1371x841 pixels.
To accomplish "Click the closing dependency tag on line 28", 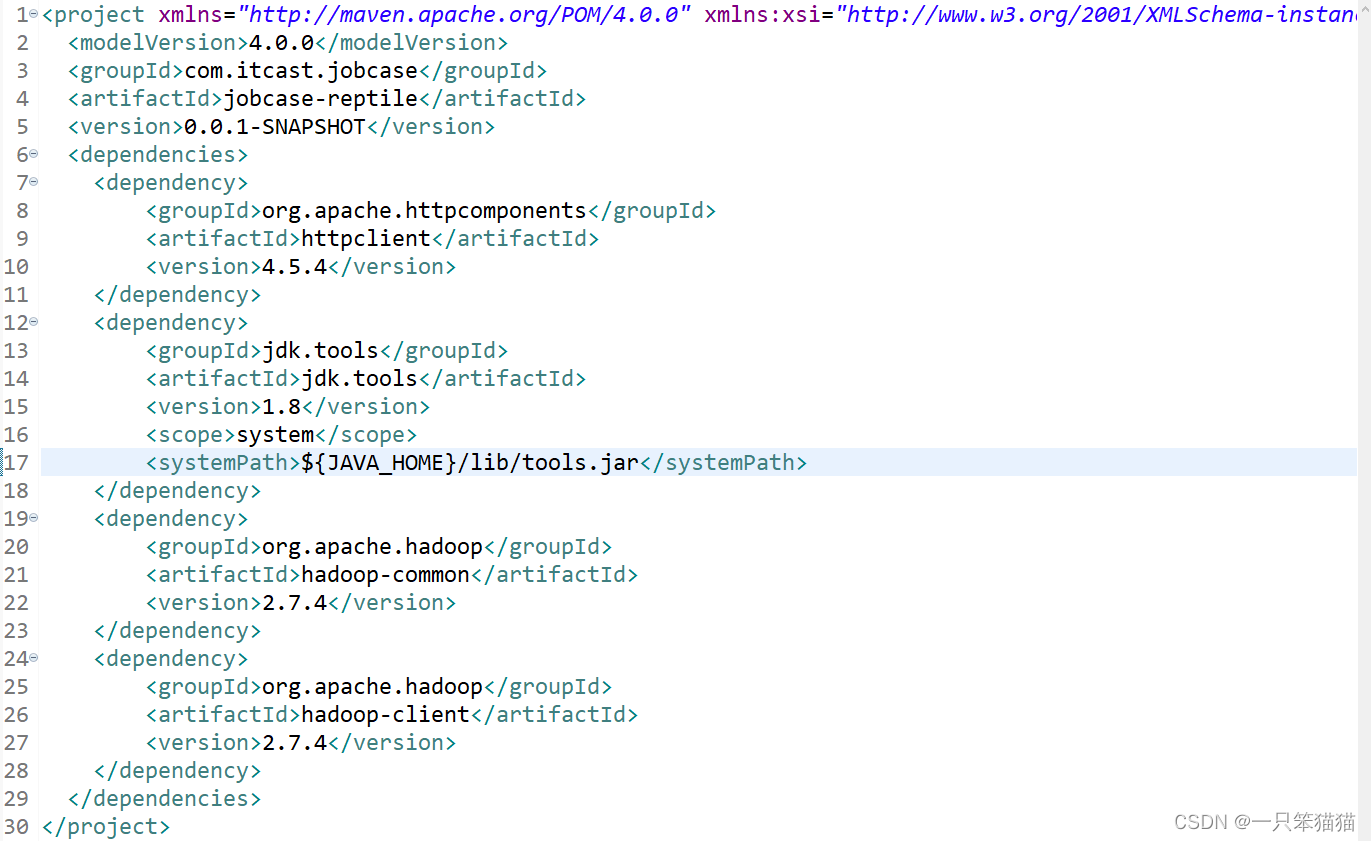I will [x=177, y=771].
